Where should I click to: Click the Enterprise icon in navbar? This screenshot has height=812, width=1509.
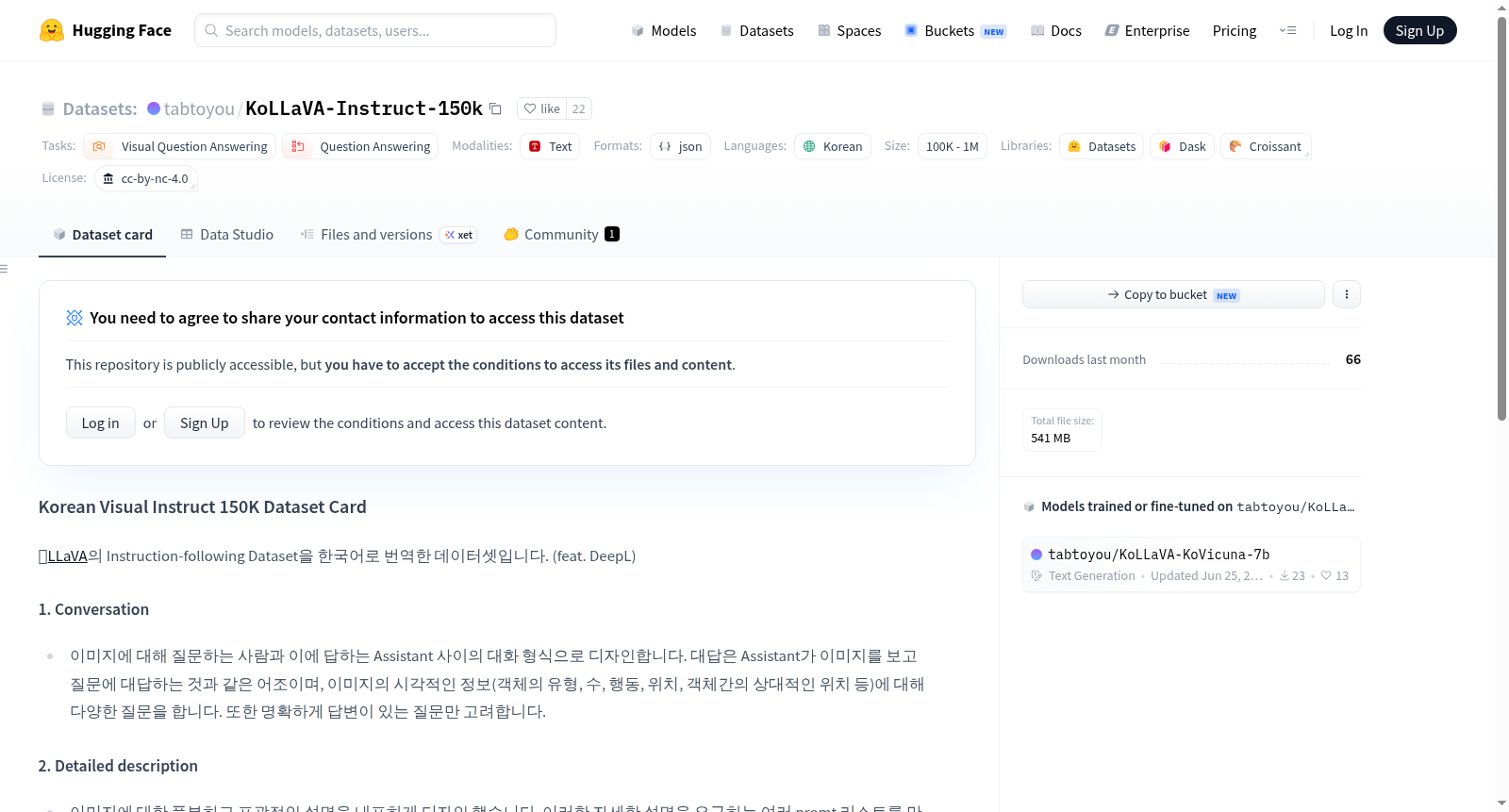coord(1112,30)
